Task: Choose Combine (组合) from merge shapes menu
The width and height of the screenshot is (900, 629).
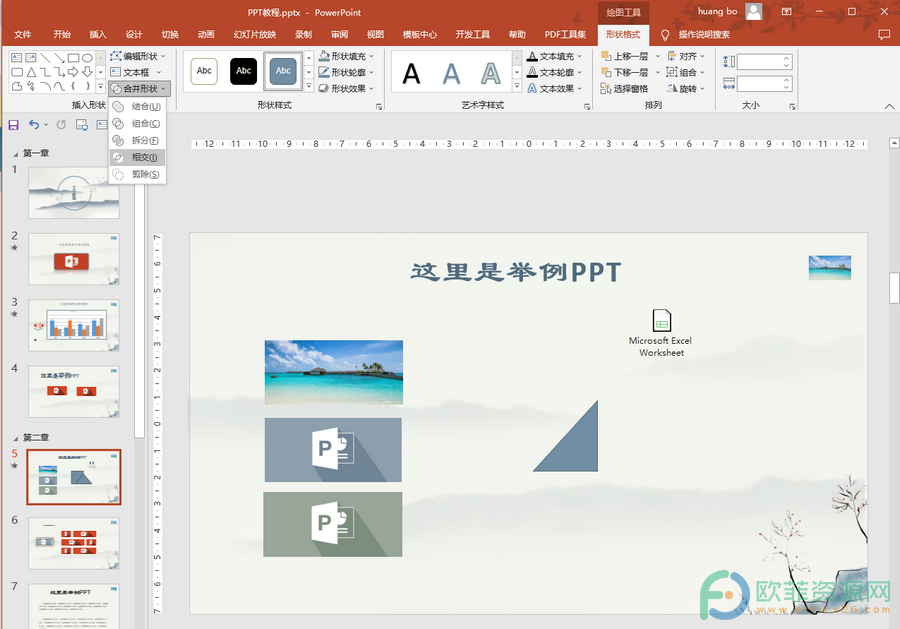Action: [138, 123]
